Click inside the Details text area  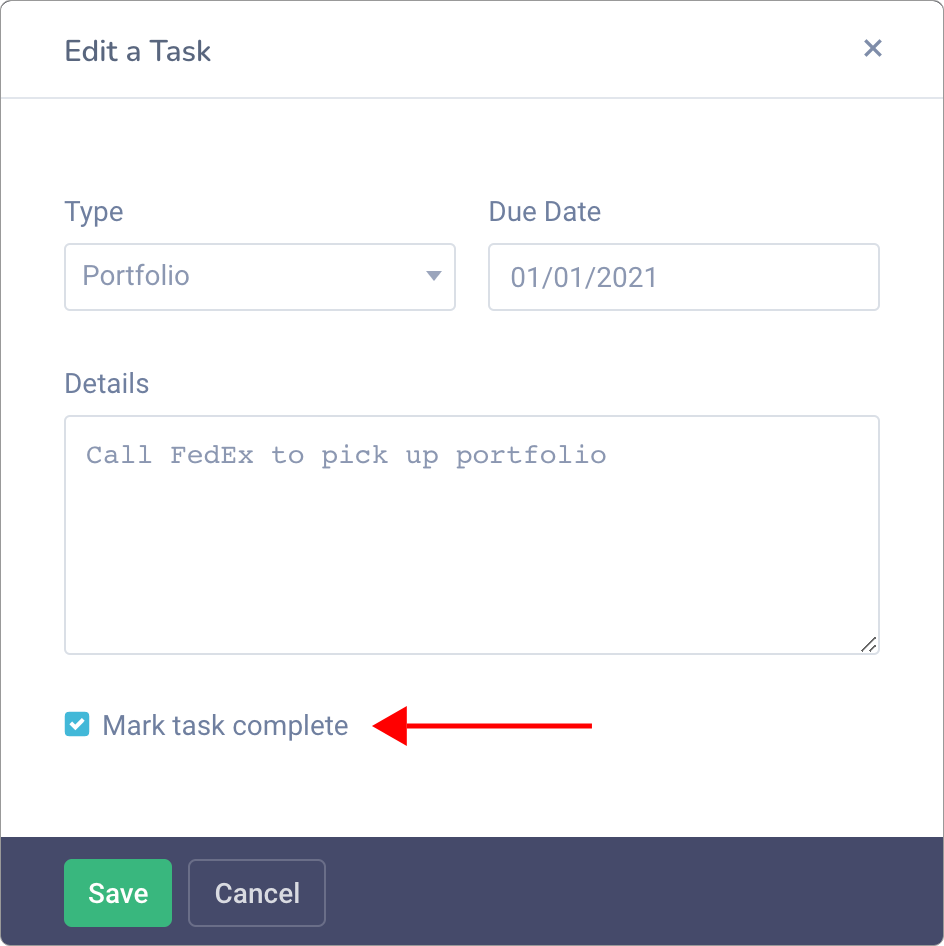point(472,535)
